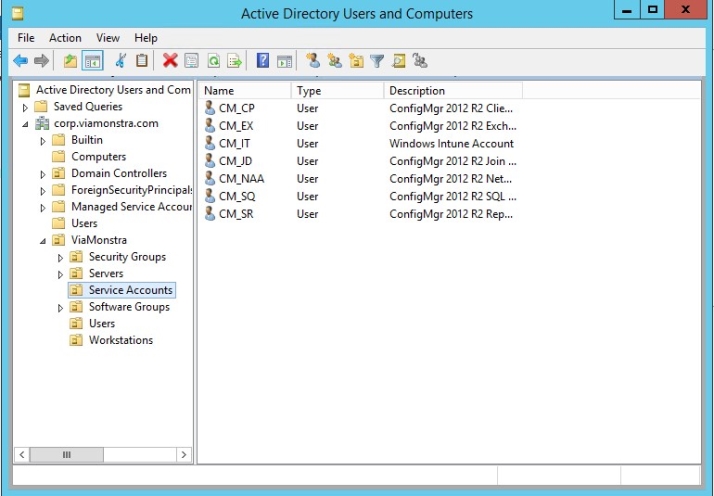Click the Create new user icon
Screen dimensions: 714x496
(311, 60)
